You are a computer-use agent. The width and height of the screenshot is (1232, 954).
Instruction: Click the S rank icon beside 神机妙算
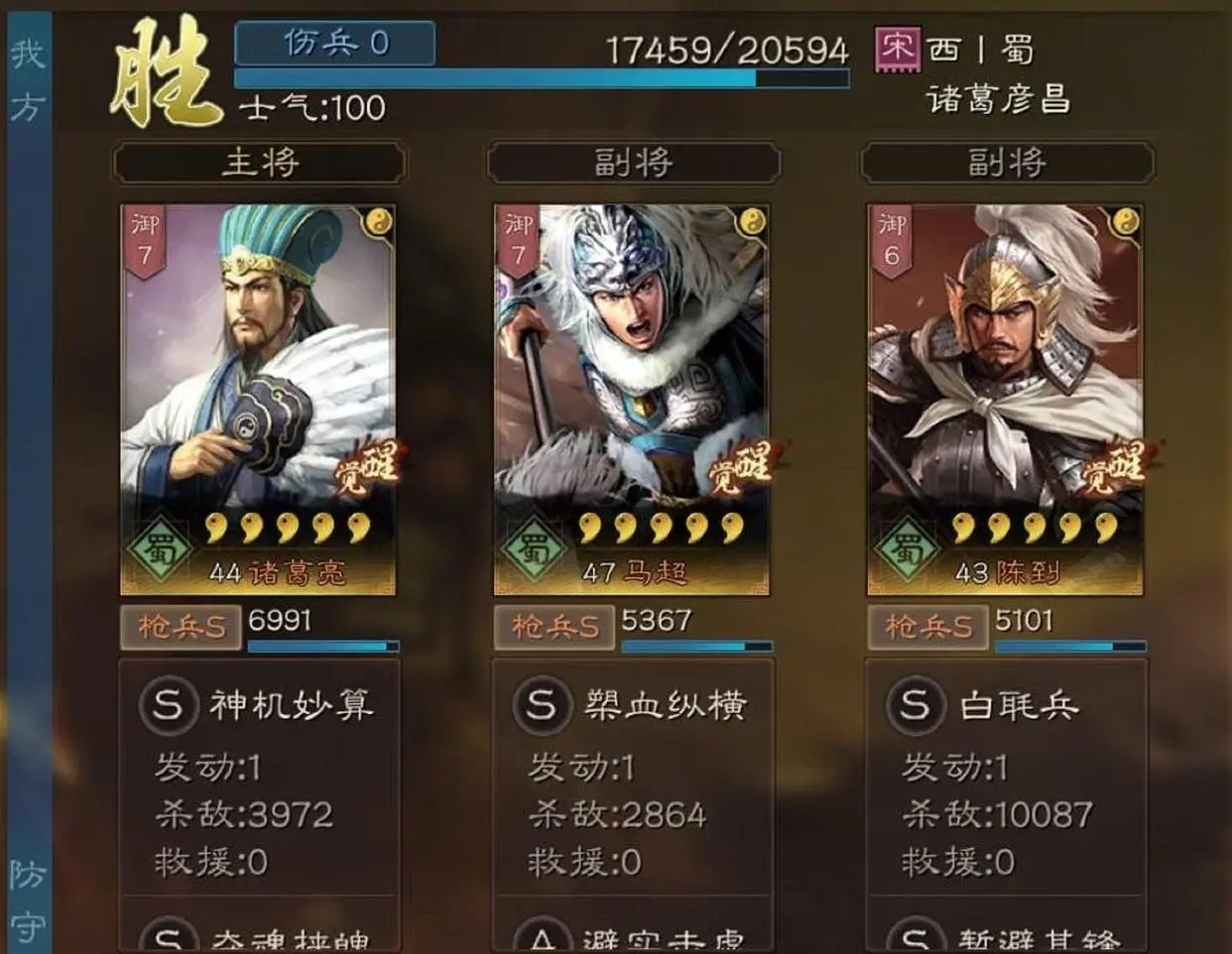(x=168, y=705)
